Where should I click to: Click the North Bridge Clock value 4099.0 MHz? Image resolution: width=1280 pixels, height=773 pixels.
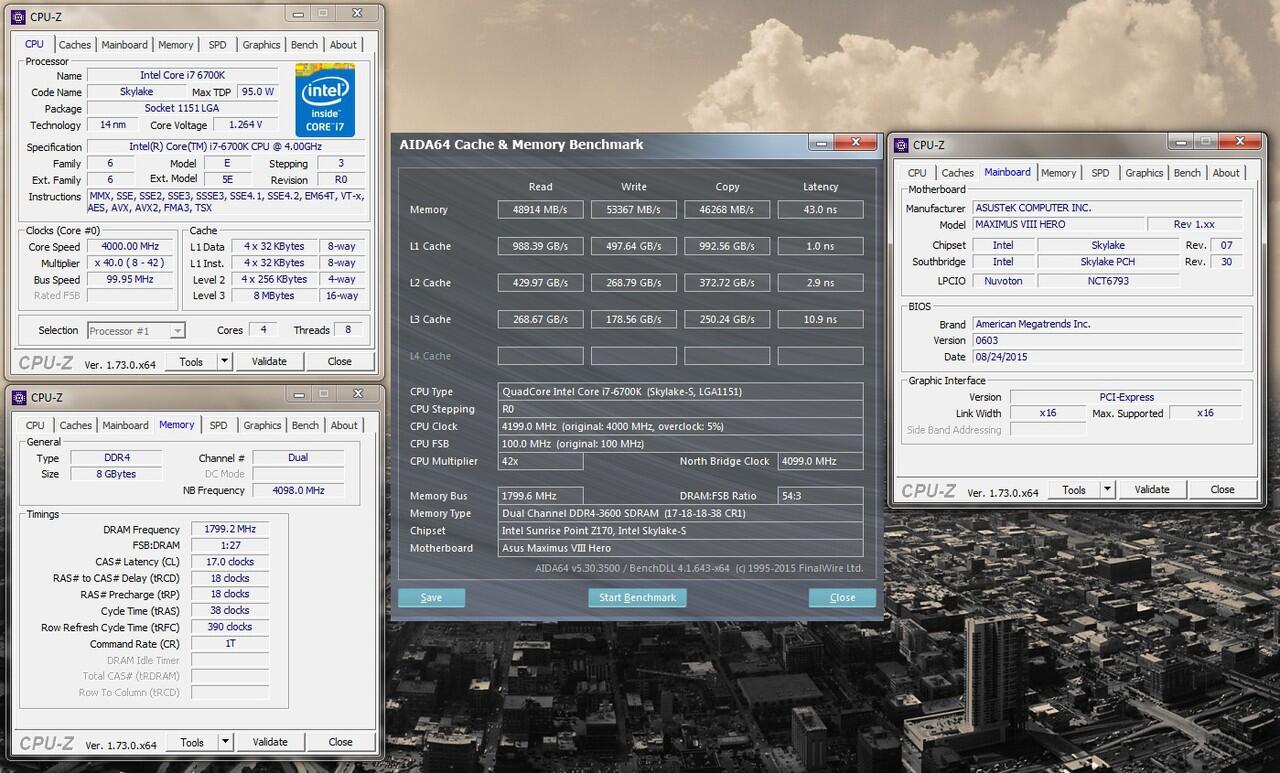coord(820,461)
